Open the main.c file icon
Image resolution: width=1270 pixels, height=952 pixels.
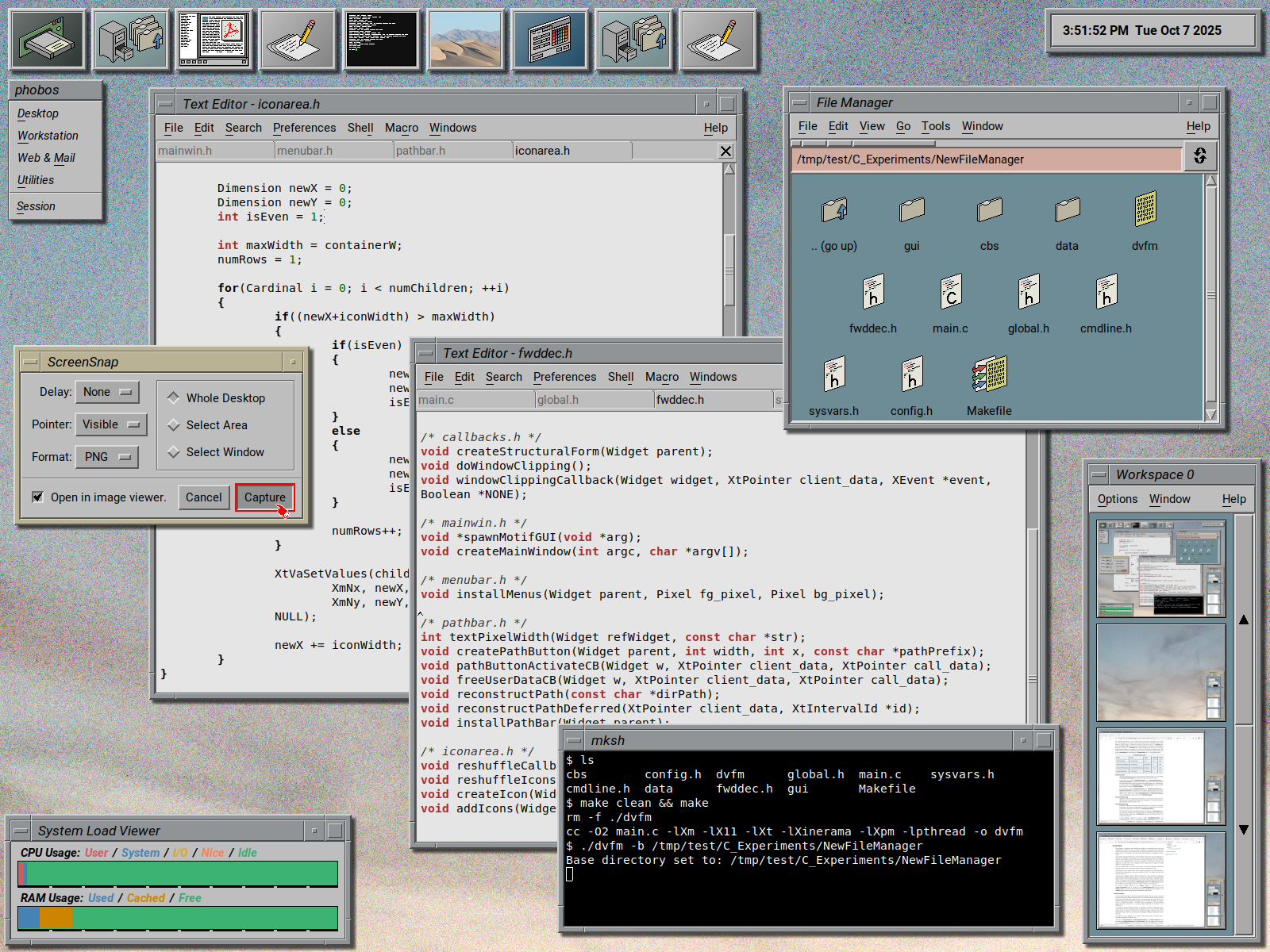[x=950, y=294]
